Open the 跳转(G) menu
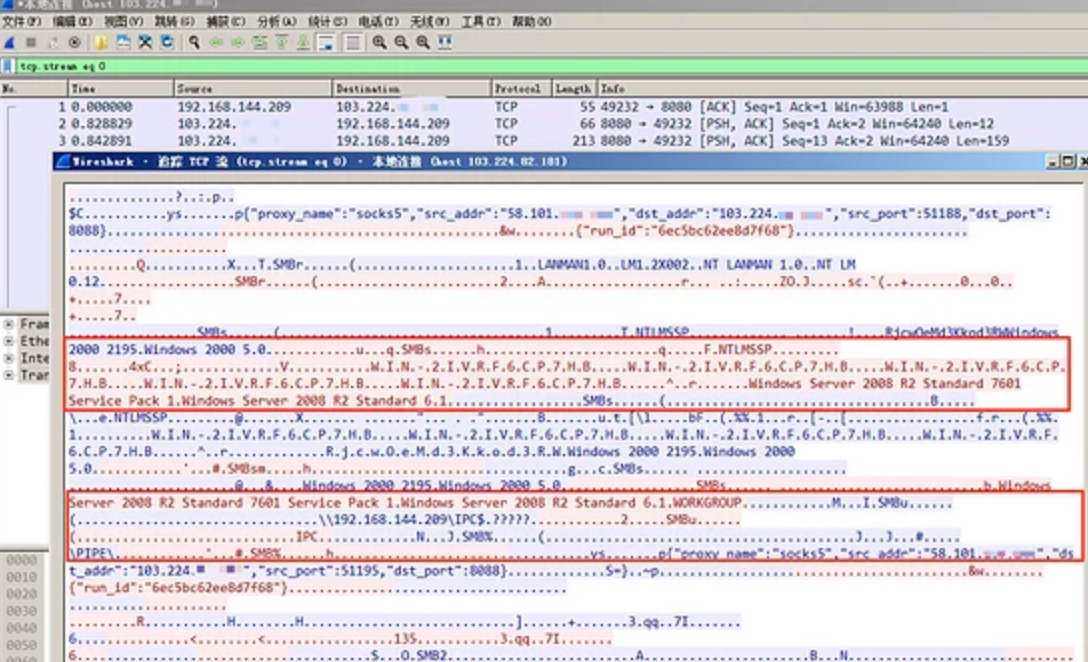 (x=175, y=22)
